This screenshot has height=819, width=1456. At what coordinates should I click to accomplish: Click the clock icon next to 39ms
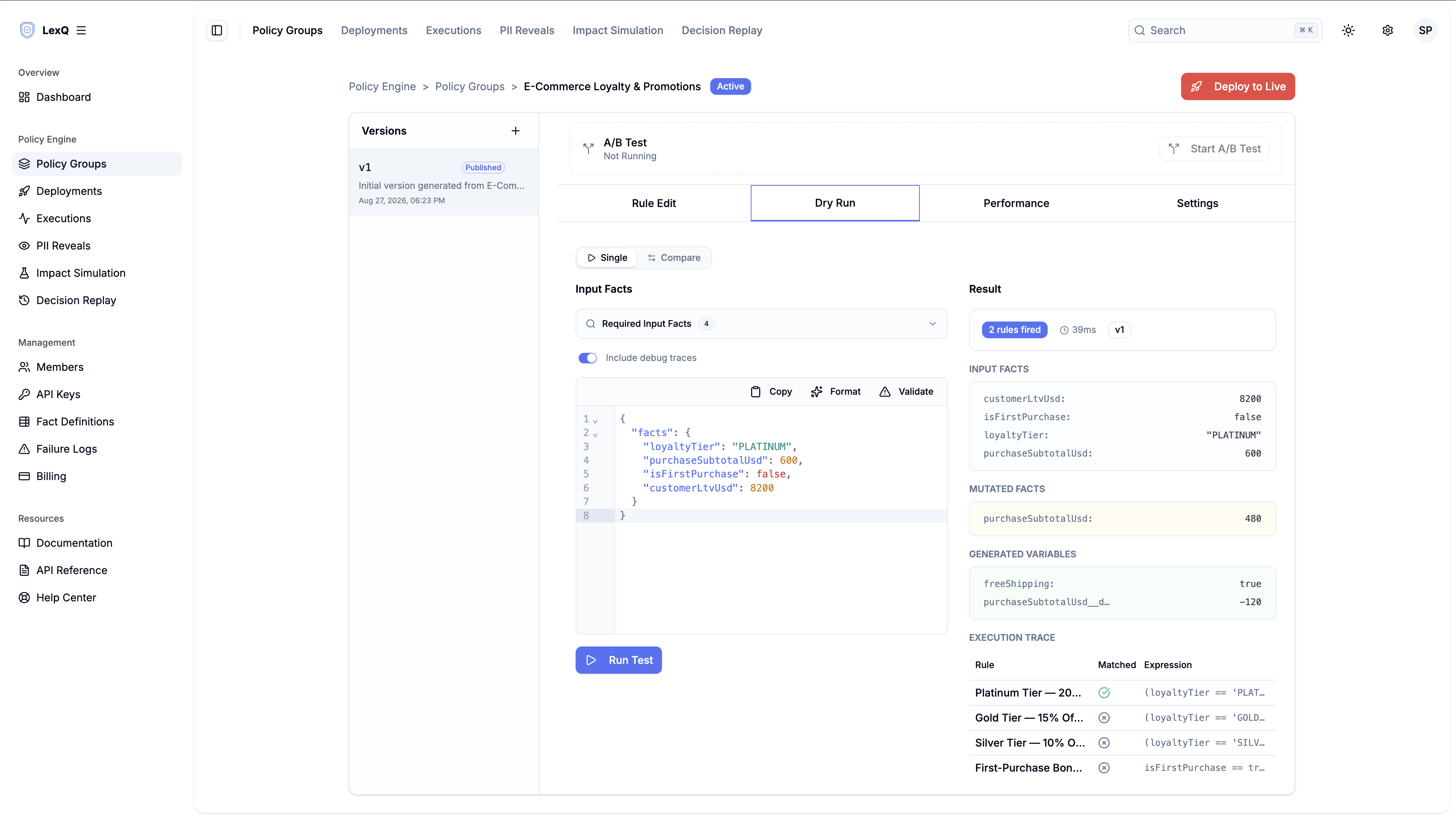click(x=1064, y=330)
